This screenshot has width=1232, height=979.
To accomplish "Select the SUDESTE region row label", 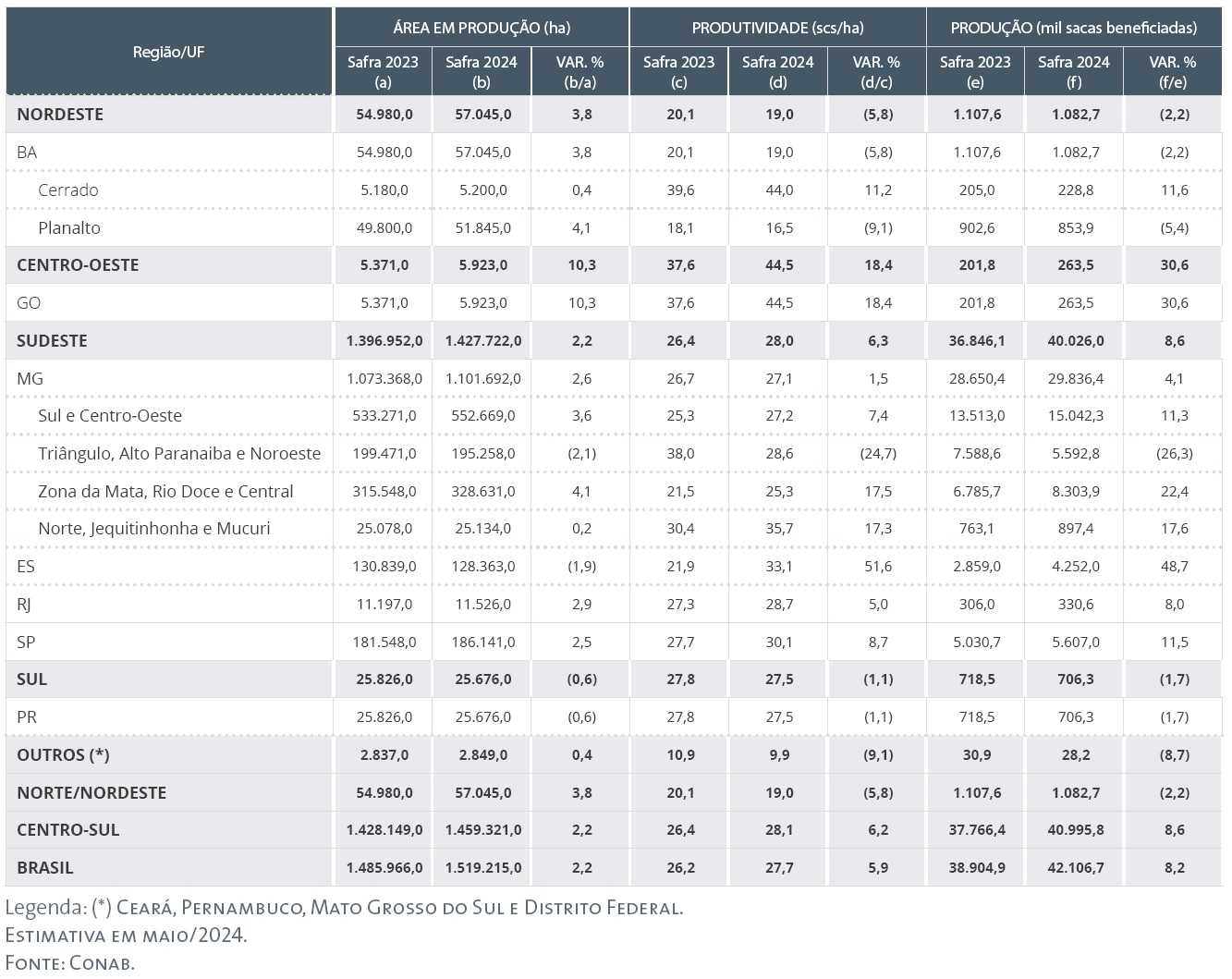I will 52,341.
